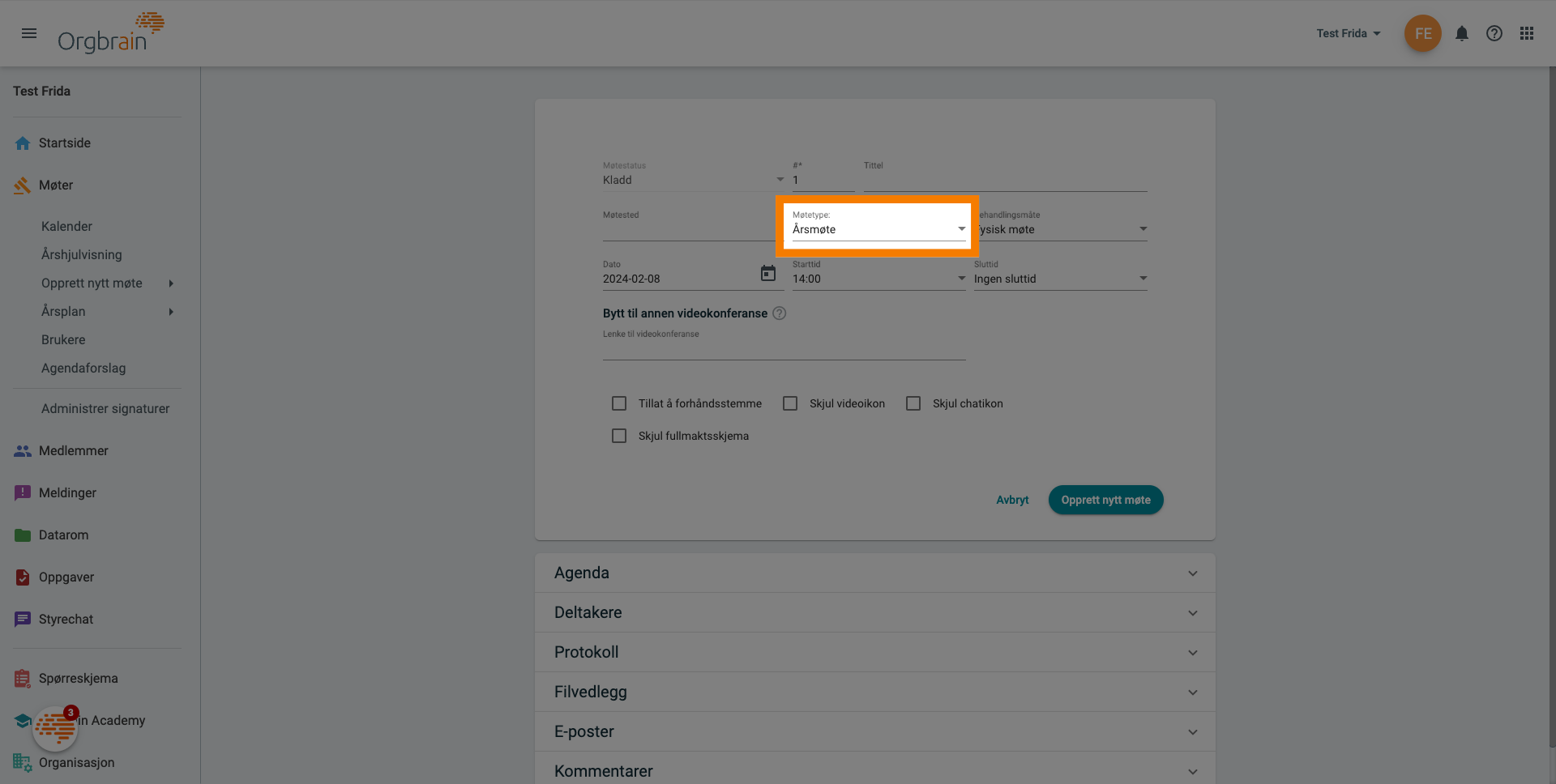Open the Møtetype Årsmøte dropdown
This screenshot has height=784, width=1556.
(879, 229)
